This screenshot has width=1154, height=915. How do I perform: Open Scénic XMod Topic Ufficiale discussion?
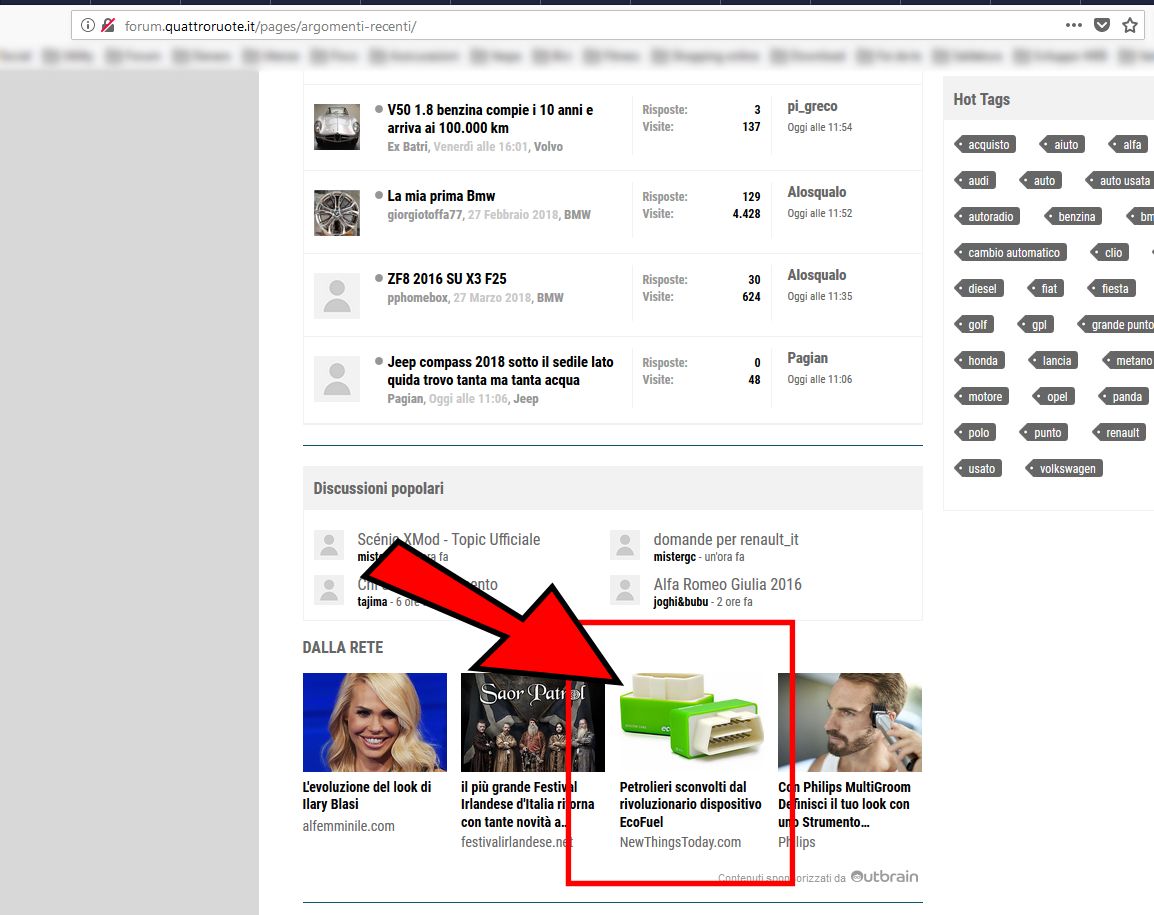click(x=448, y=540)
